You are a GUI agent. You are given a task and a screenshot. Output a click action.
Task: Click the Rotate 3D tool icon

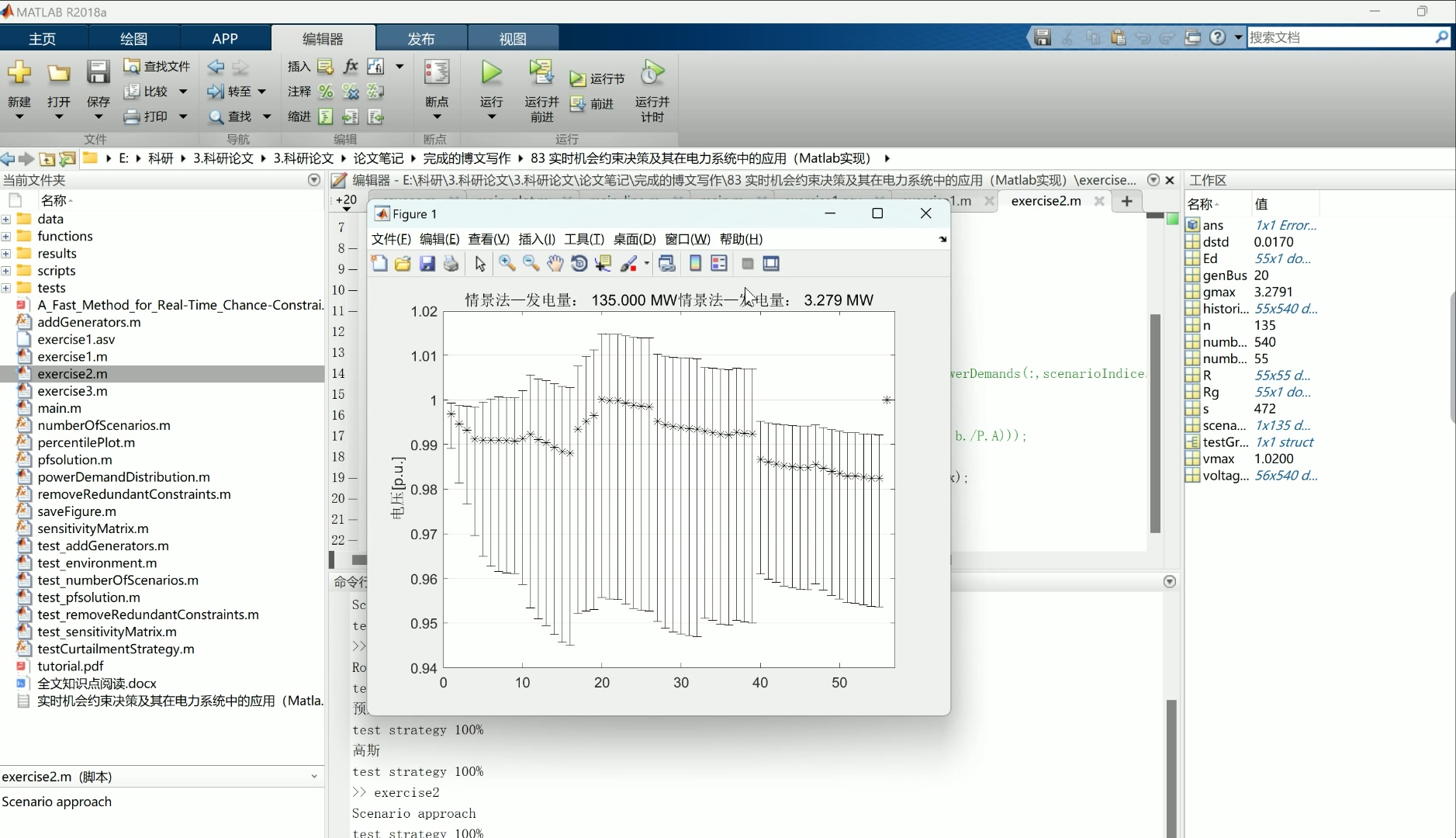coord(579,264)
